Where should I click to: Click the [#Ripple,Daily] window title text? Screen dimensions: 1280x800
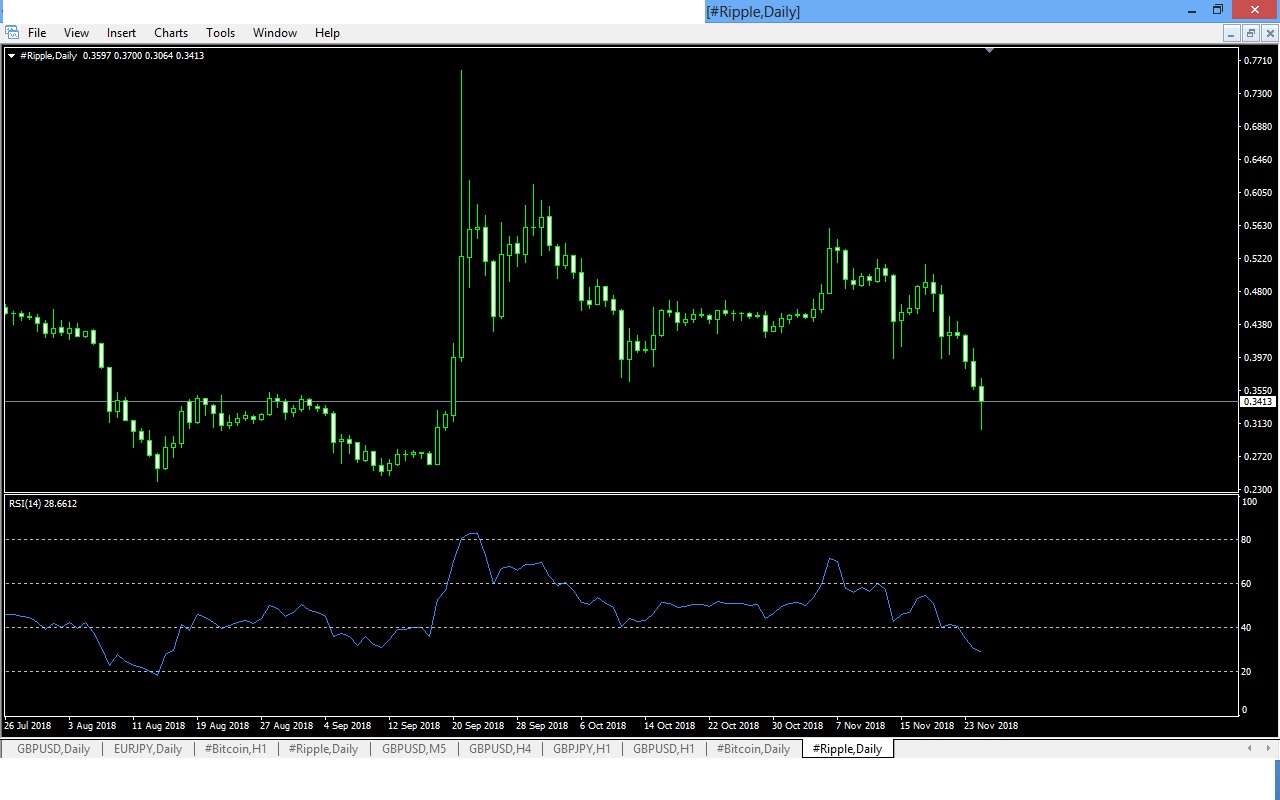point(753,11)
